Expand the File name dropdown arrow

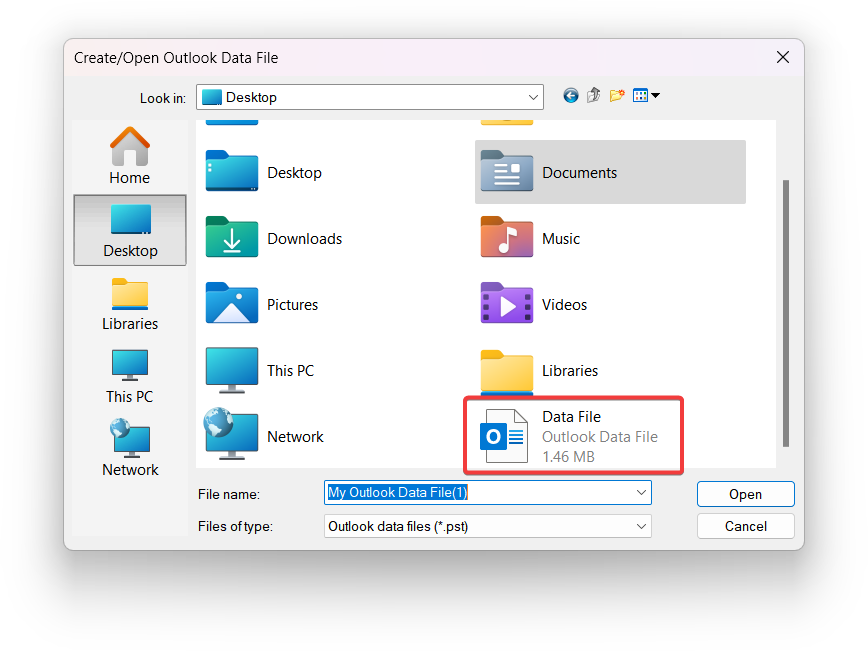(641, 493)
